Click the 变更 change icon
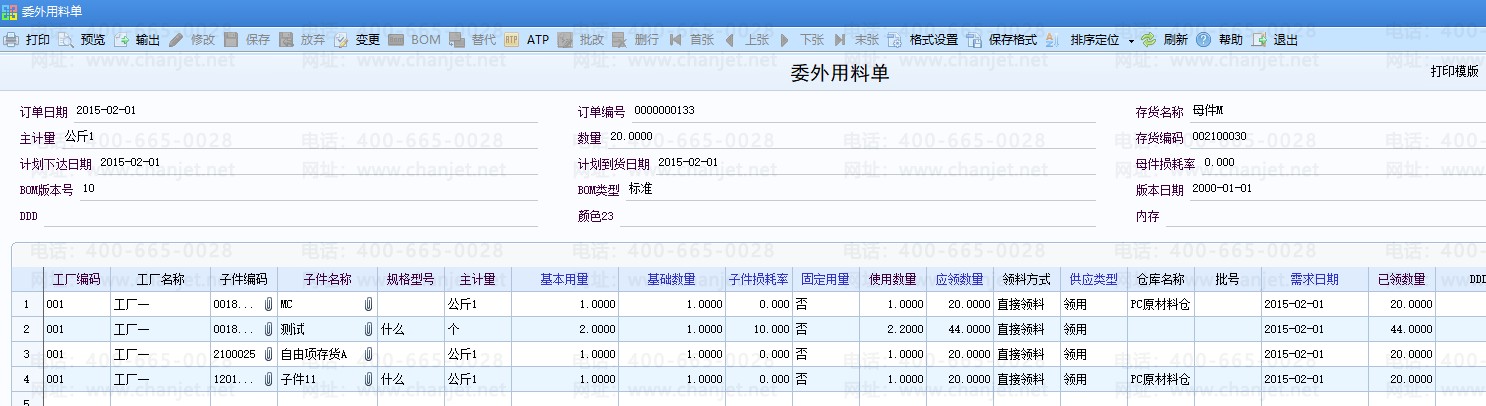This screenshot has width=1486, height=406. point(341,40)
